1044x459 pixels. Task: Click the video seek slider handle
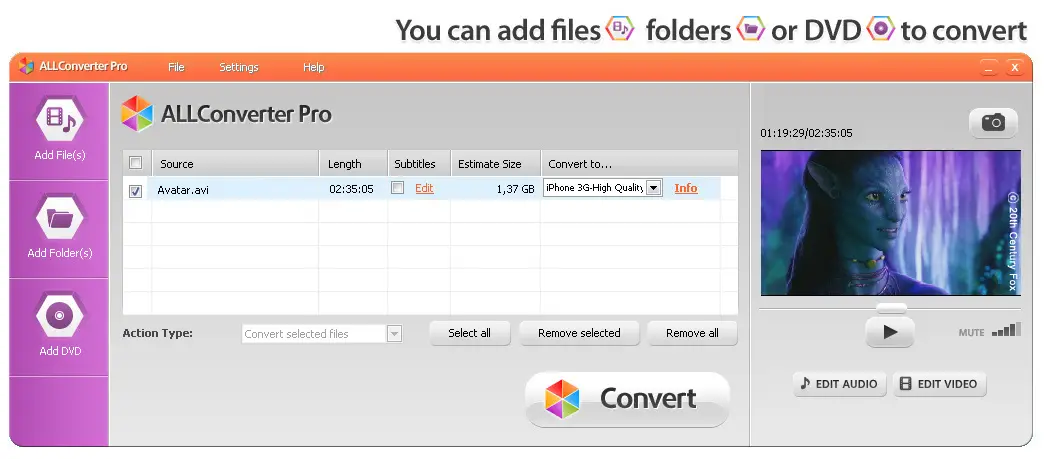(891, 308)
